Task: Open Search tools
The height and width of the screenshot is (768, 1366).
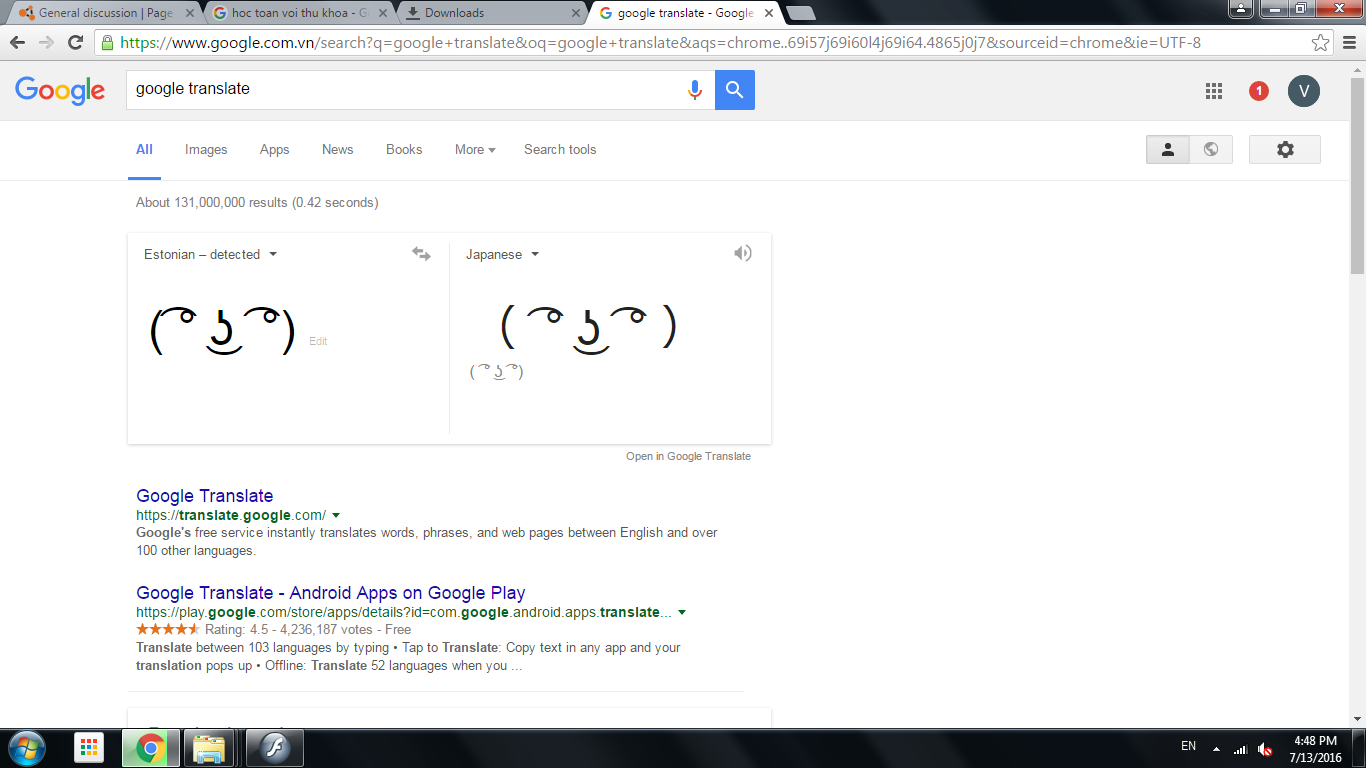Action: (560, 149)
